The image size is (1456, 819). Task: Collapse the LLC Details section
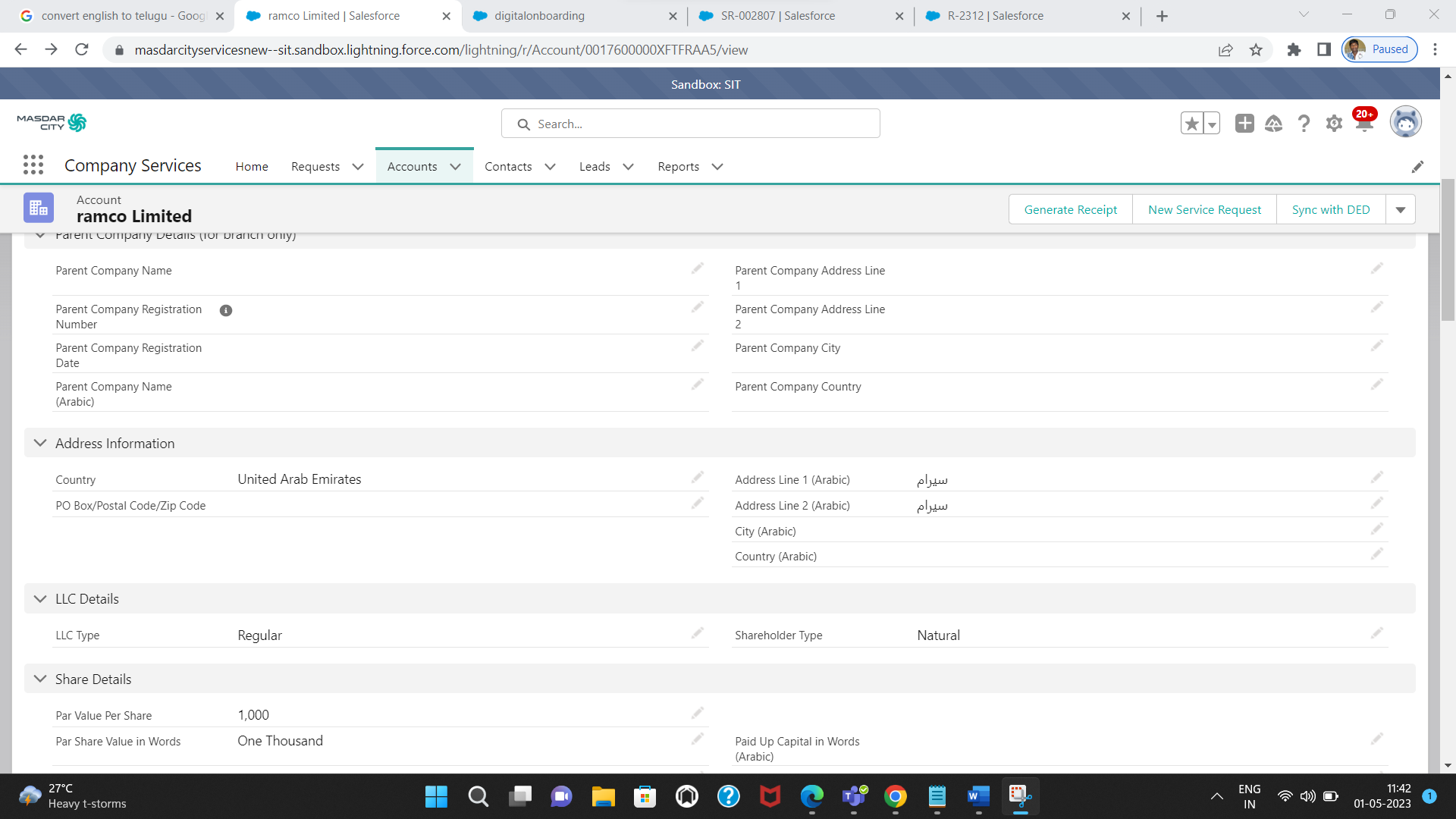click(40, 599)
